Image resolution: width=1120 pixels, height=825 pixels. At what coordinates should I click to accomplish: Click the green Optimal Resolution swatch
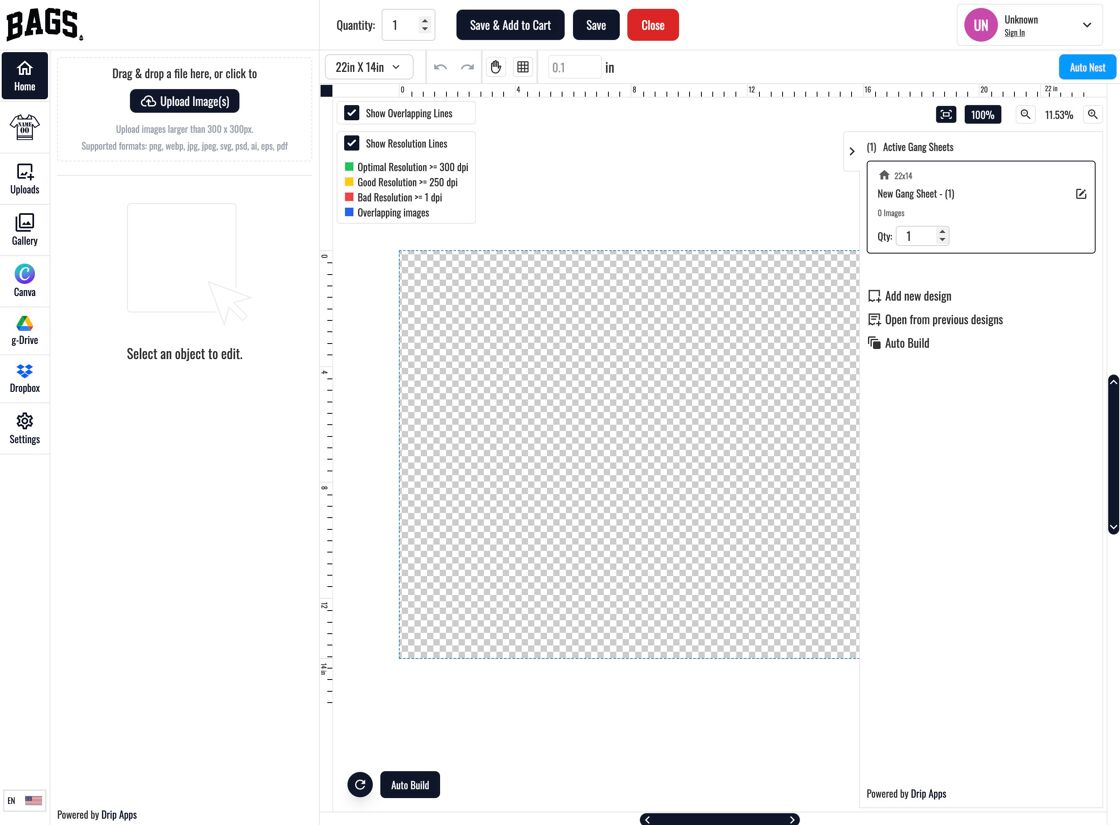pyautogui.click(x=349, y=166)
